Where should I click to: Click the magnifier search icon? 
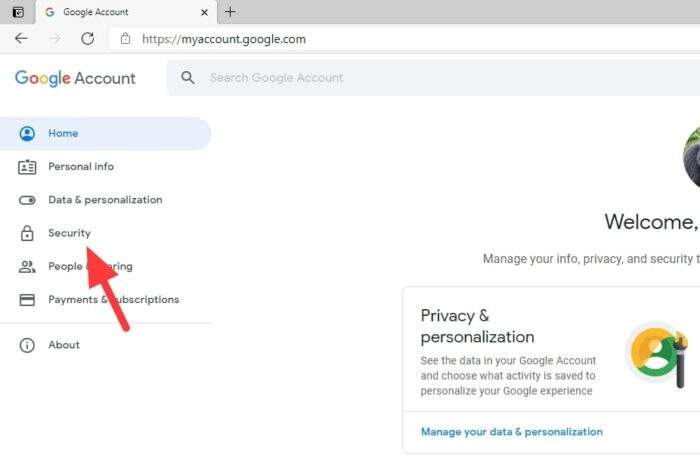pos(188,78)
